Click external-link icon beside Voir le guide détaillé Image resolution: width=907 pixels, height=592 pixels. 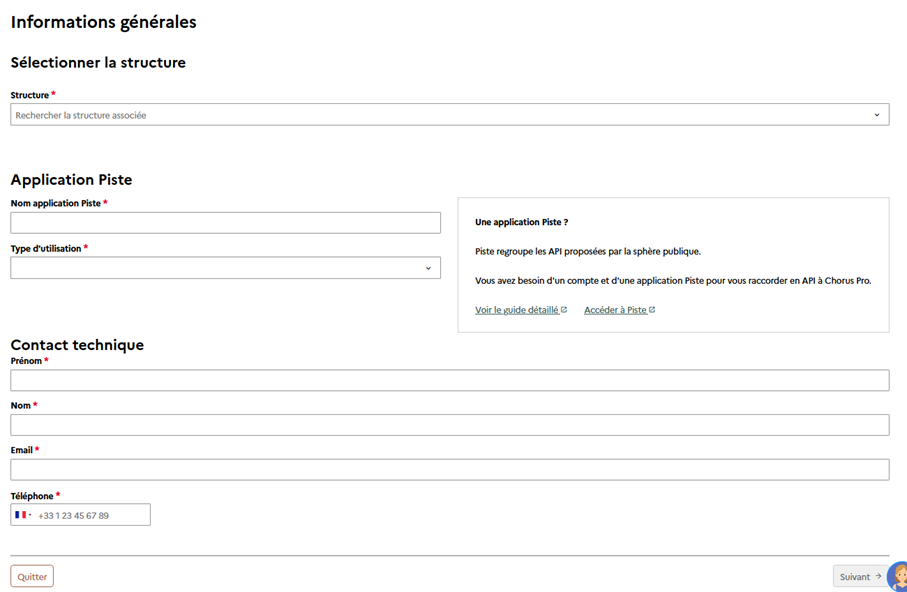[x=564, y=310]
